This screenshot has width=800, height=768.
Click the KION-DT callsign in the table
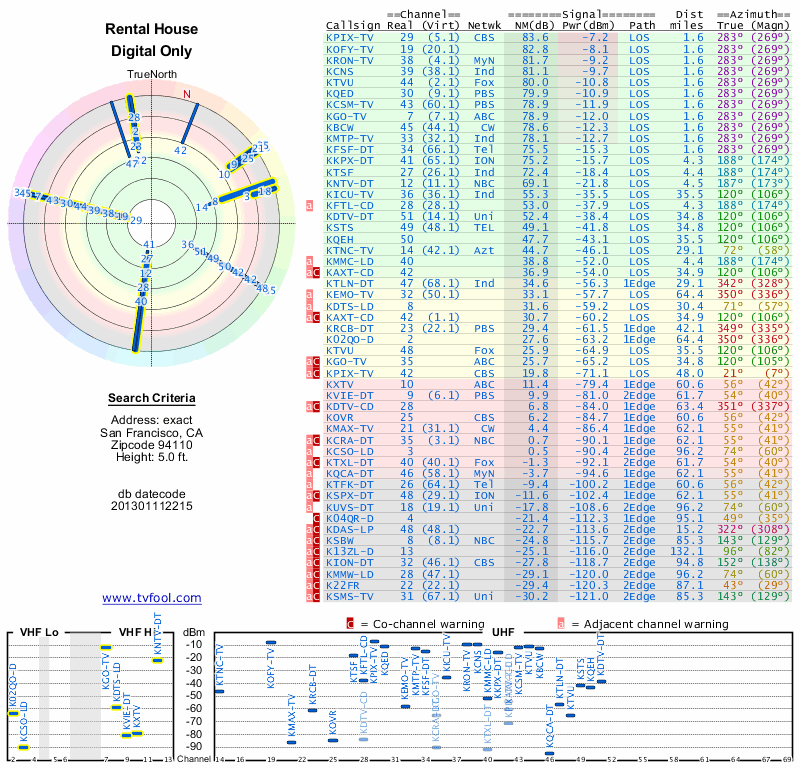click(x=349, y=563)
